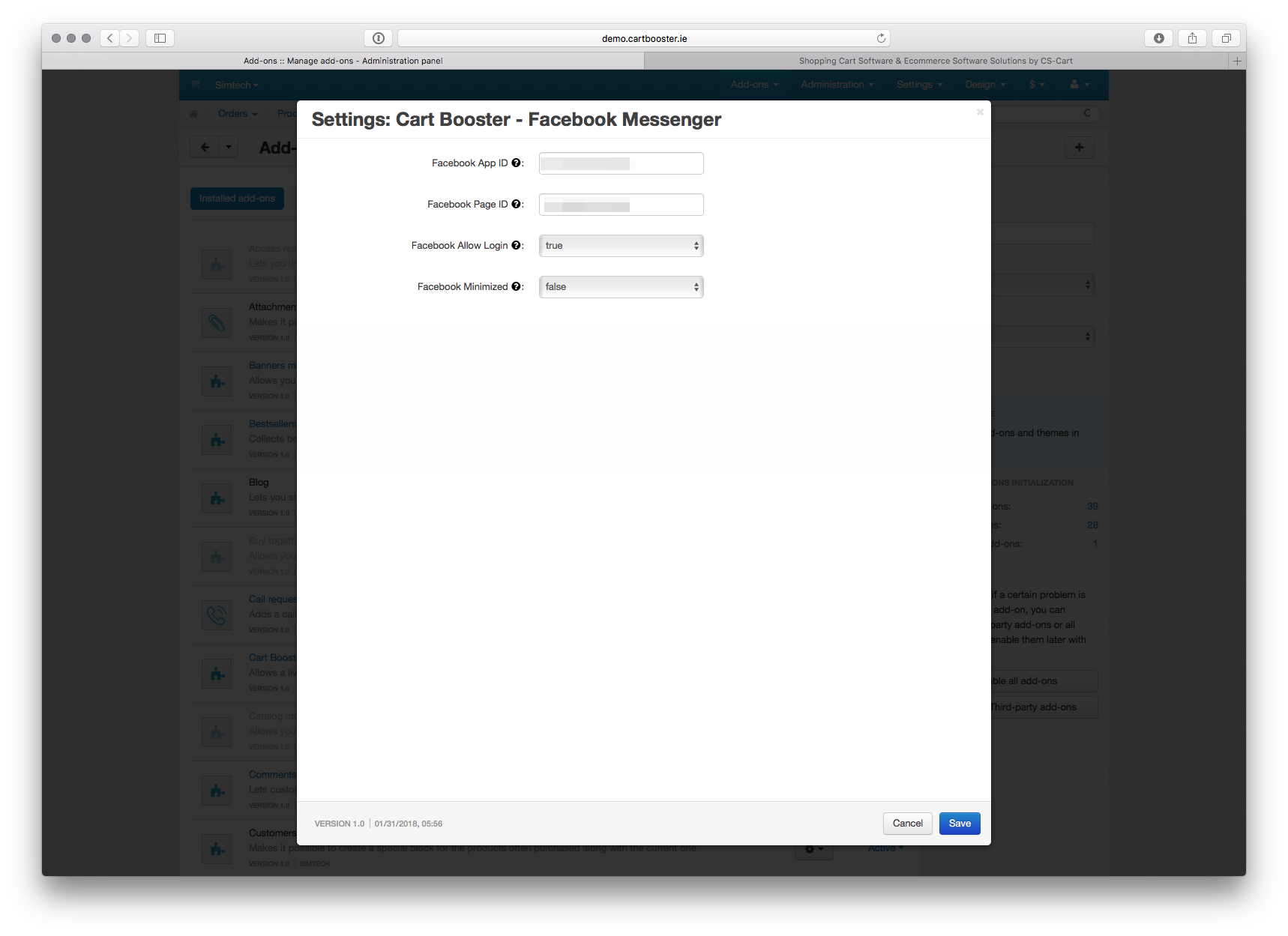
Task: Open the Safari downloads icon
Action: click(x=1158, y=37)
